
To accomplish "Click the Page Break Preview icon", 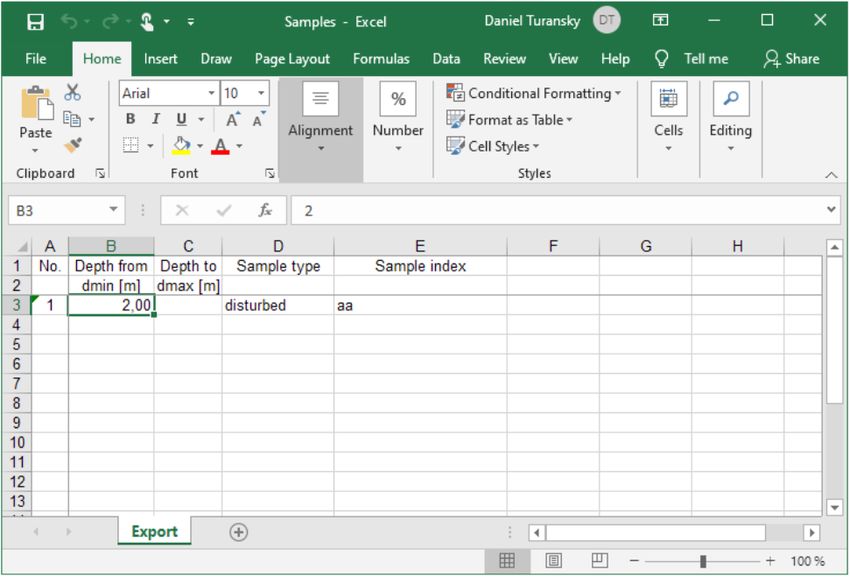I will click(599, 561).
